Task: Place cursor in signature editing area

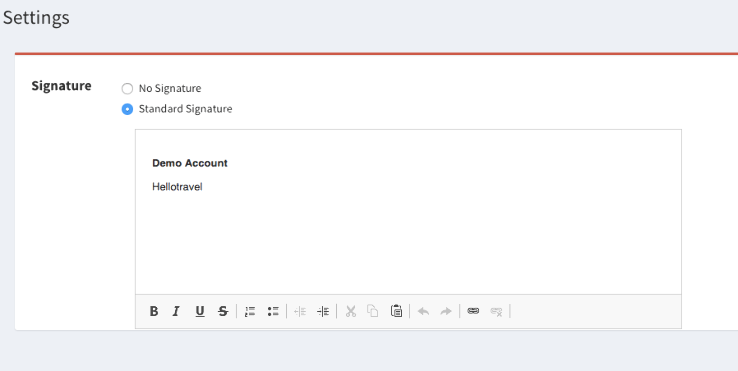Action: point(408,212)
